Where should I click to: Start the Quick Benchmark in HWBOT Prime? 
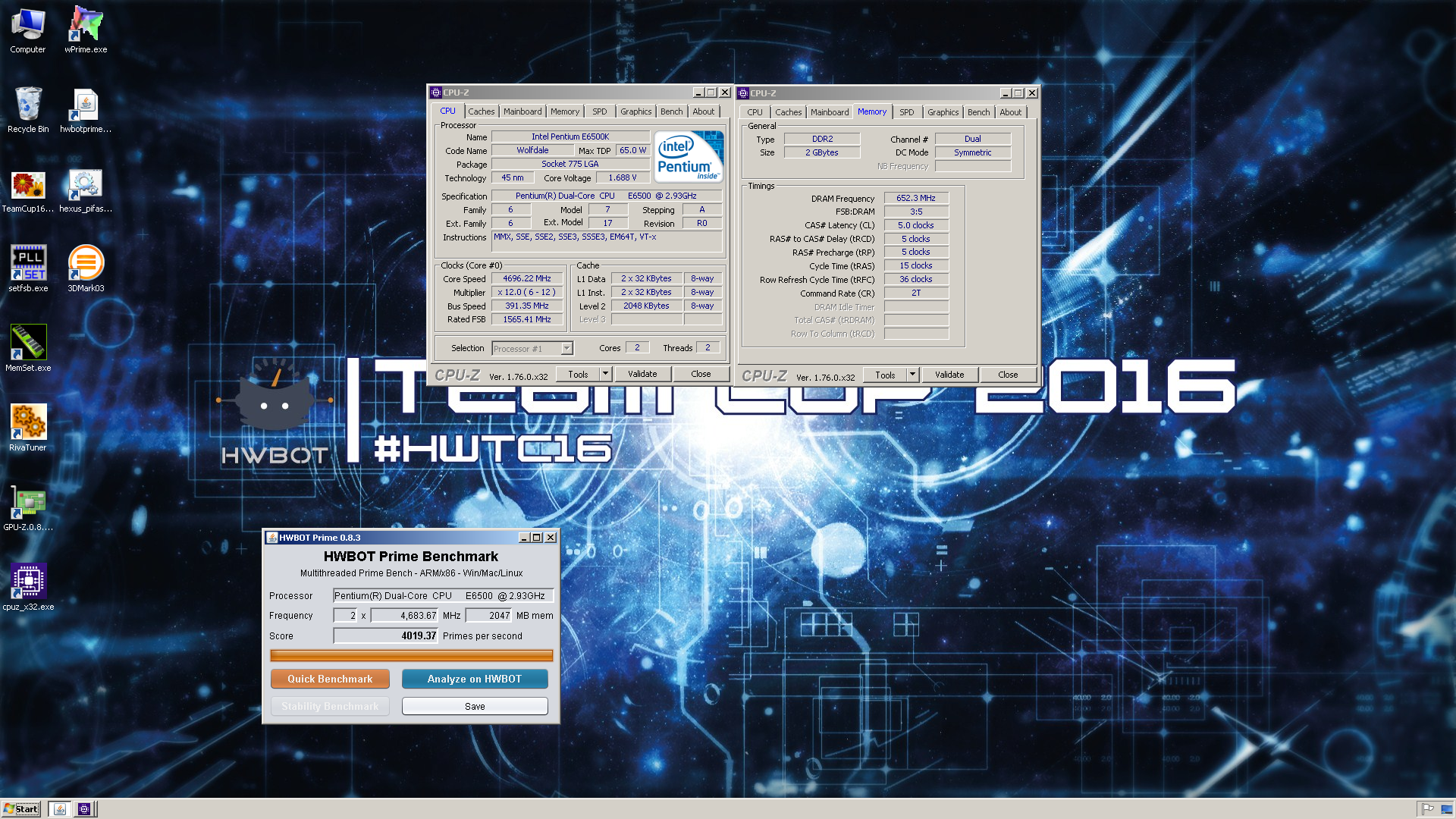[330, 679]
